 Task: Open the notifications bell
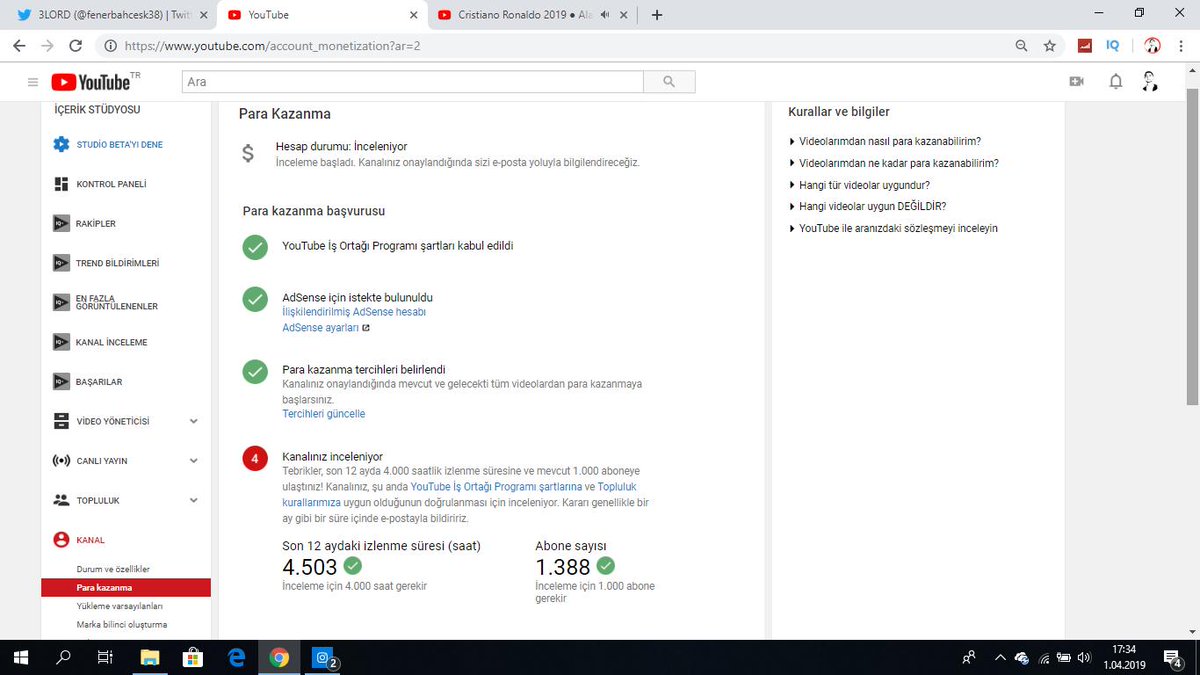click(x=1116, y=82)
